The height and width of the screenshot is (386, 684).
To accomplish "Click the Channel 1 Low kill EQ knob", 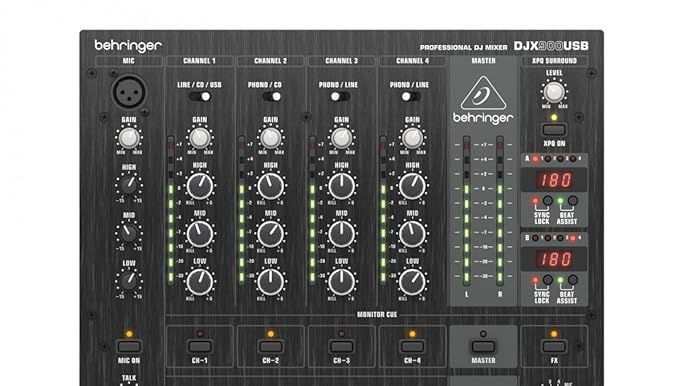I will point(200,282).
